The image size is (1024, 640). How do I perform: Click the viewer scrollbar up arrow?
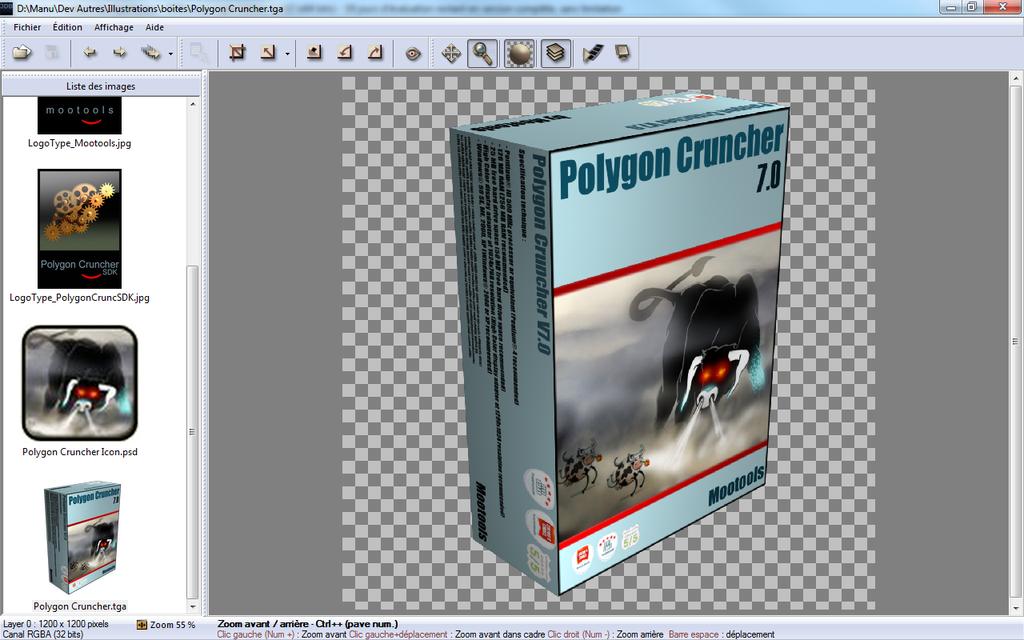click(1016, 78)
